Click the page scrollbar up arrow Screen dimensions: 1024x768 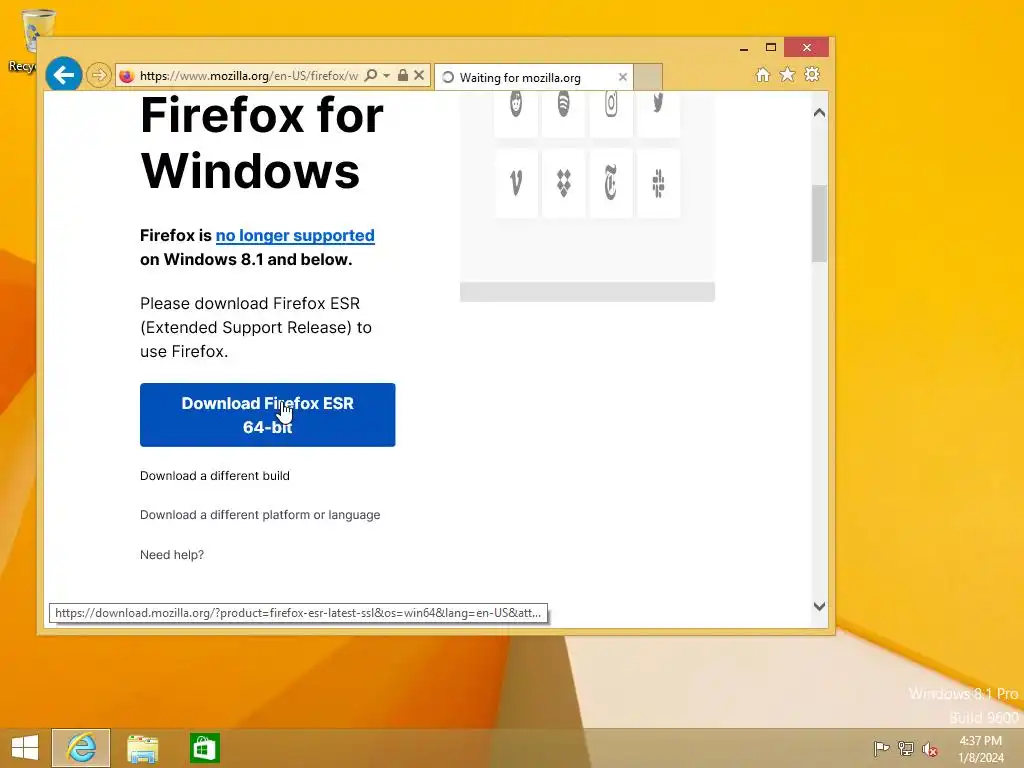819,112
